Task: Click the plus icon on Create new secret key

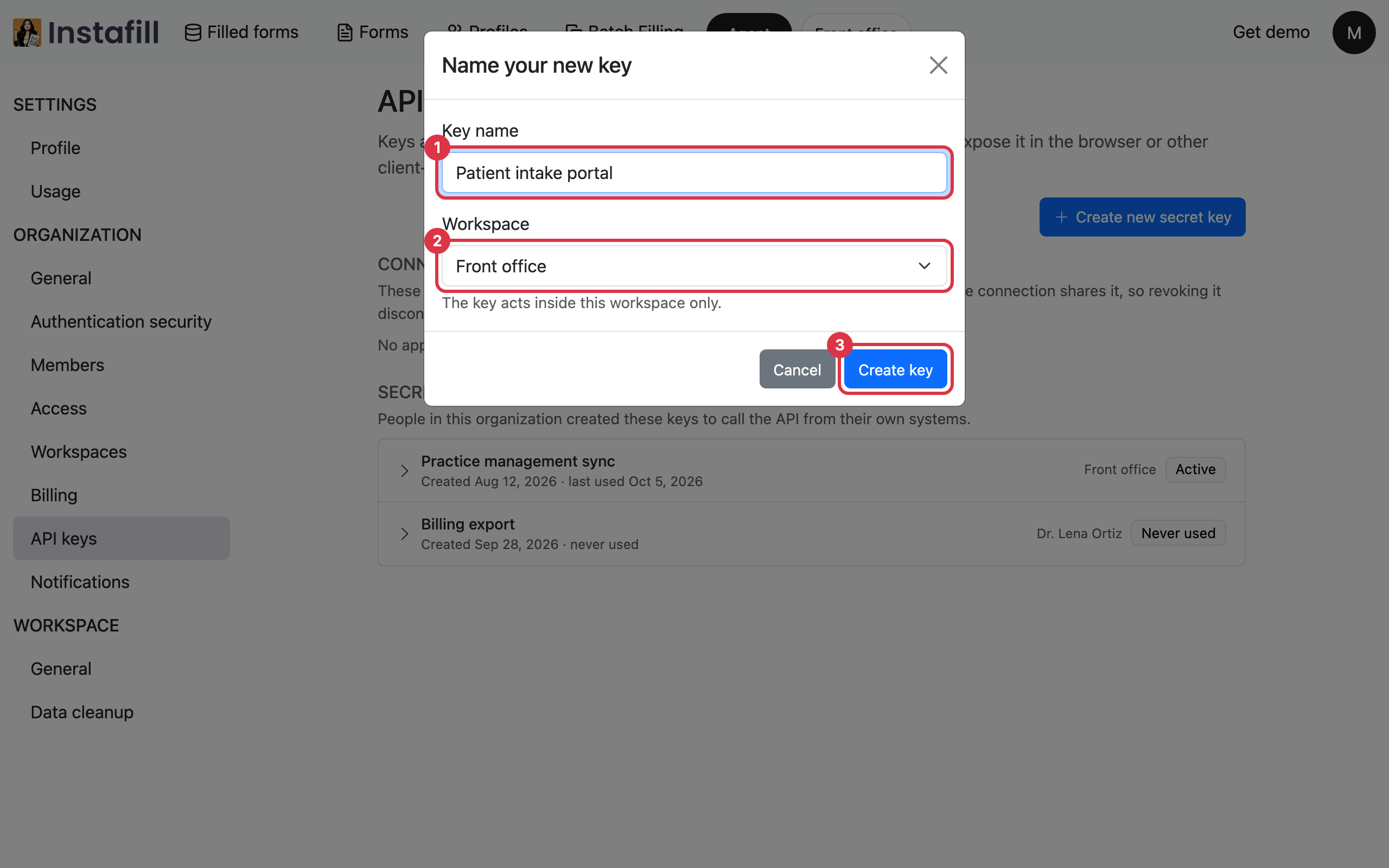Action: [x=1061, y=217]
